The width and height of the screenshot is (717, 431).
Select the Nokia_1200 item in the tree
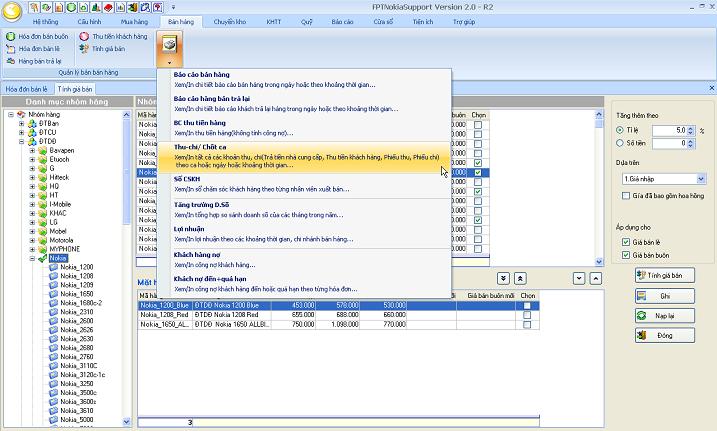click(76, 267)
